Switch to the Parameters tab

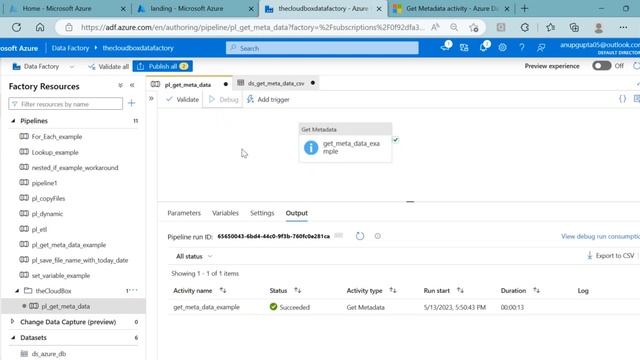tap(184, 213)
